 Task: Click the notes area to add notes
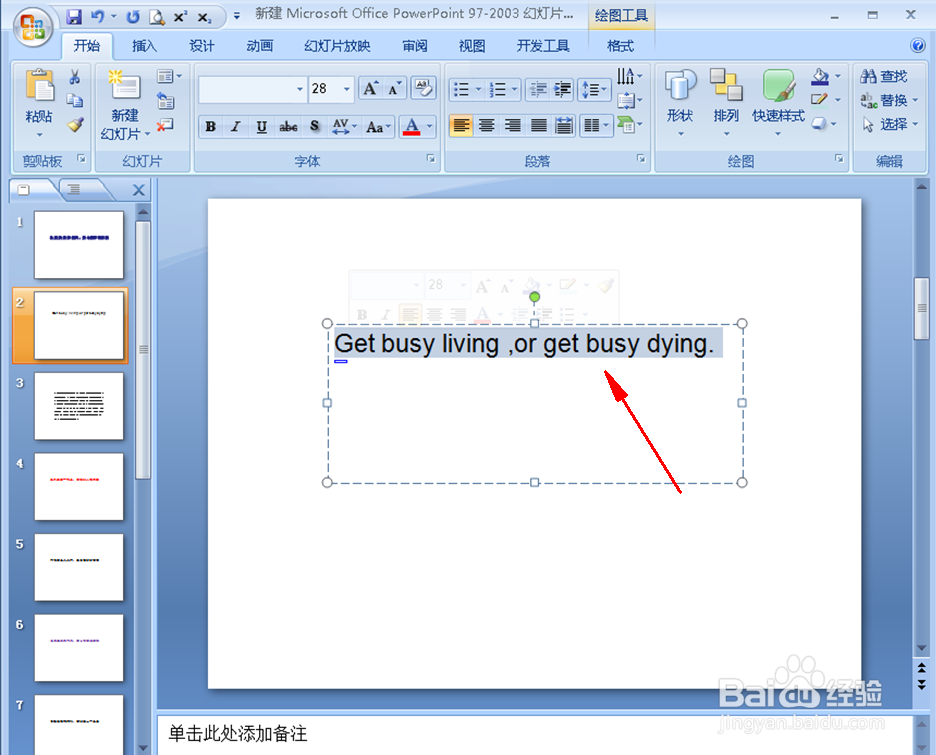tap(534, 734)
